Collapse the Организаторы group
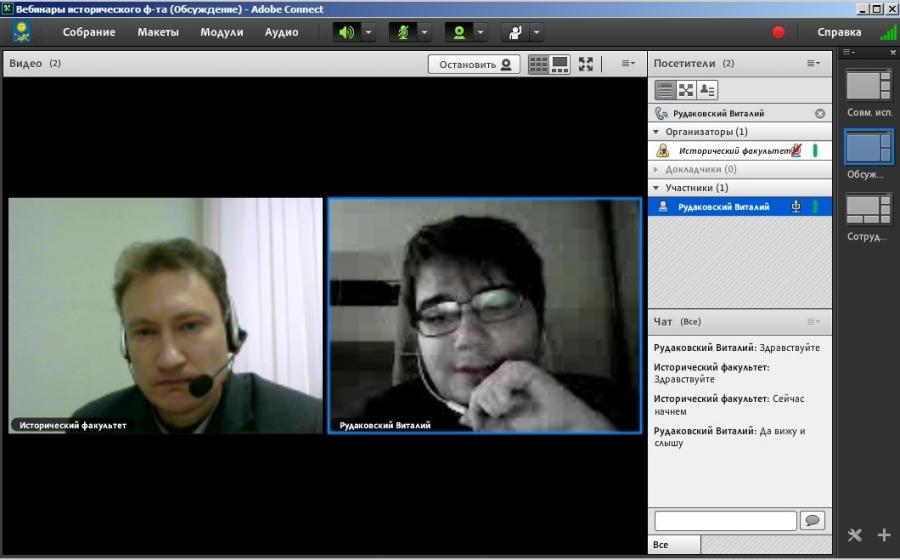Viewport: 900px width, 560px height. (656, 132)
